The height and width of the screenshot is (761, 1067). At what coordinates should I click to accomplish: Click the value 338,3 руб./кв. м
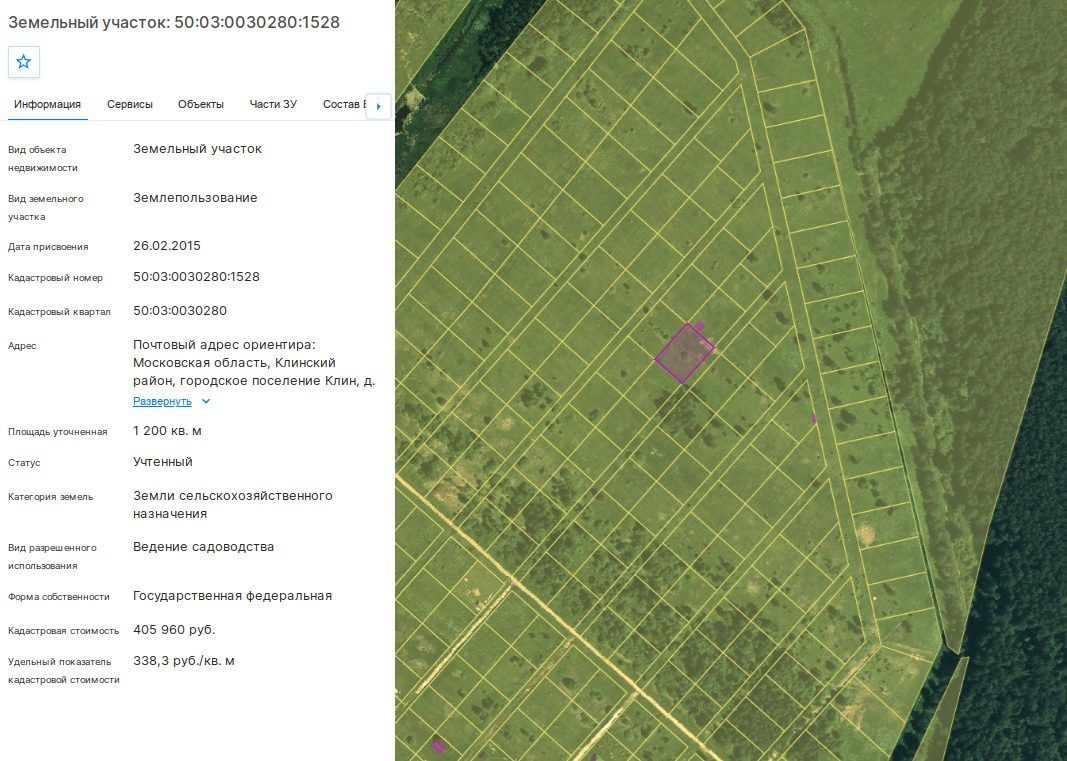click(184, 661)
